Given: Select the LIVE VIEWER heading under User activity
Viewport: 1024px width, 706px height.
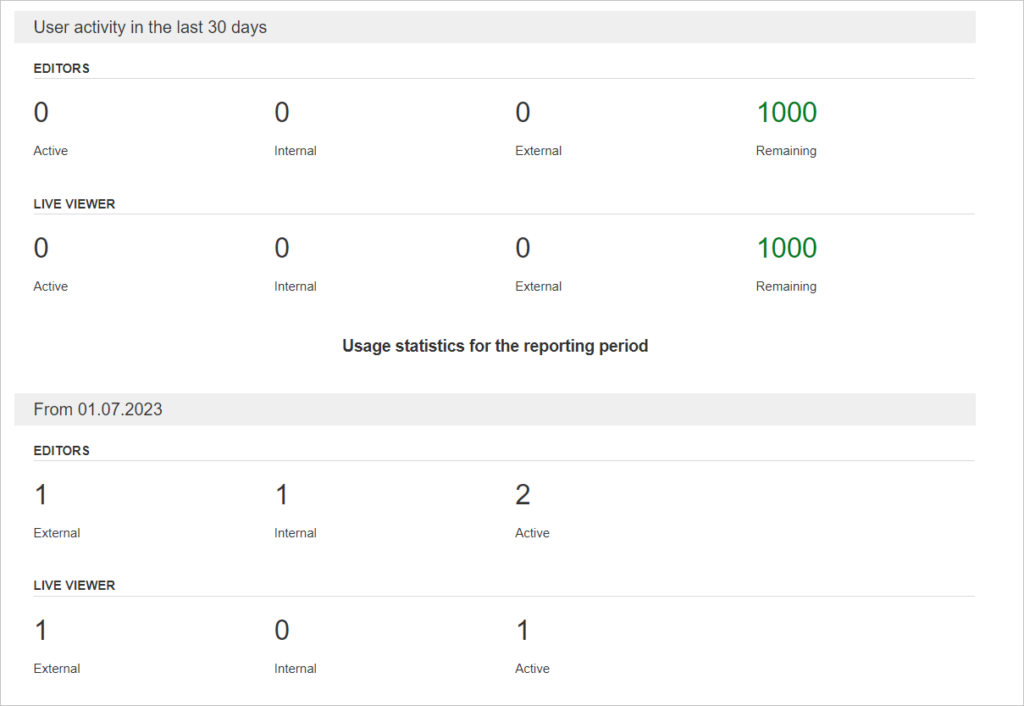Looking at the screenshot, I should (74, 204).
